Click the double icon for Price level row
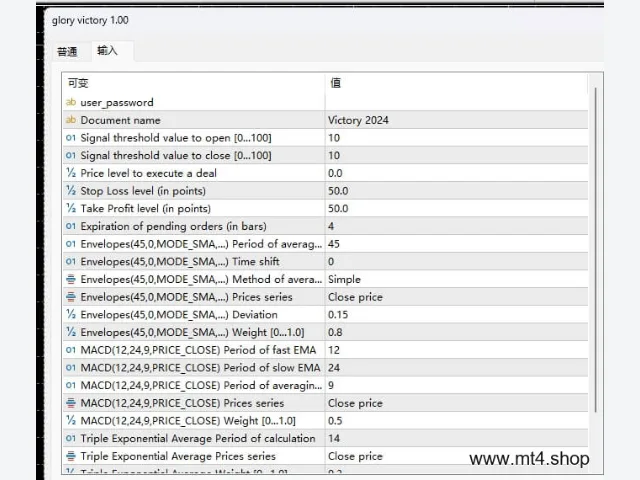This screenshot has width=640, height=480. click(71, 173)
